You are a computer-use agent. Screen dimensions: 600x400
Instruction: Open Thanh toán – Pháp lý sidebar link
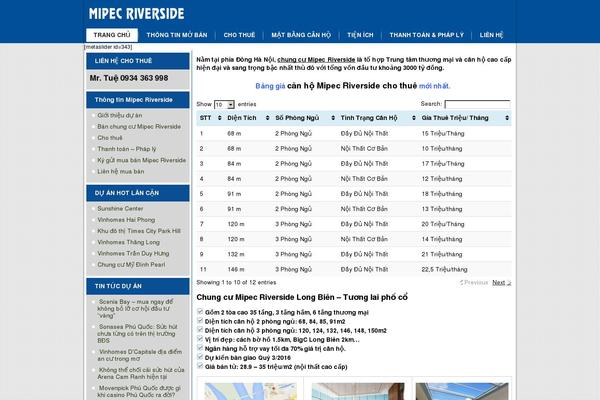tap(127, 149)
